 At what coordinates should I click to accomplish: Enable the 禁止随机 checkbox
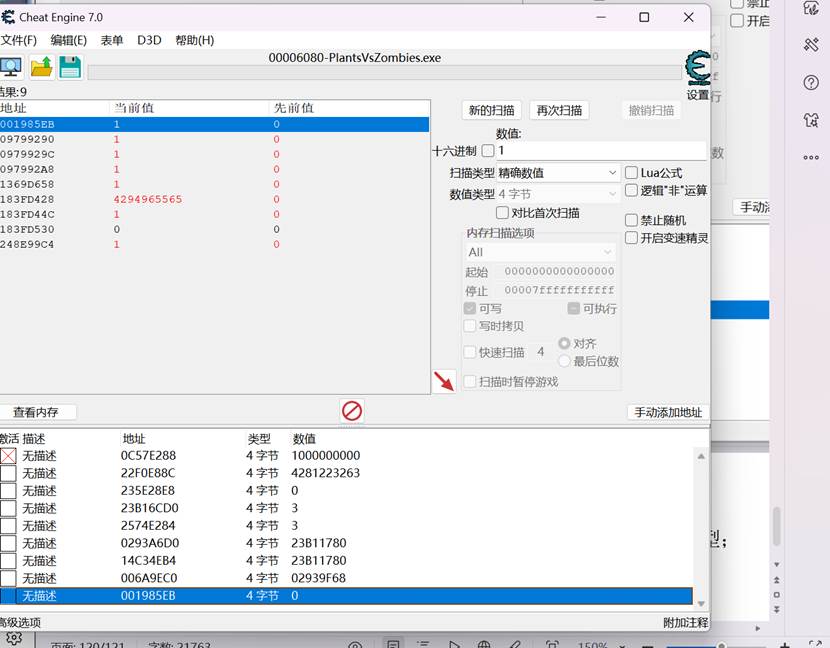(631, 220)
